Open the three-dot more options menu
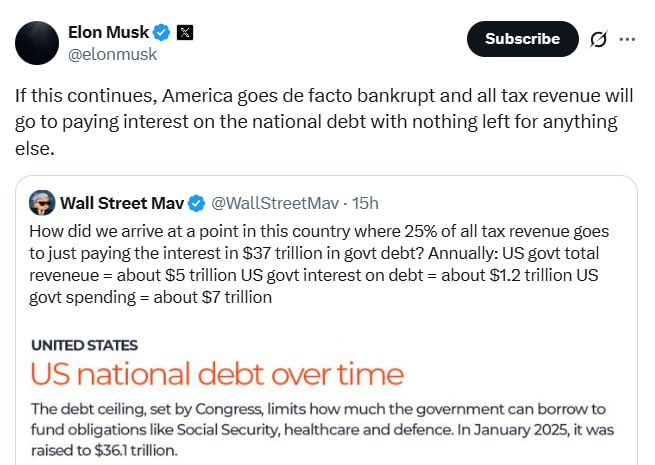655x465 pixels. click(x=628, y=39)
